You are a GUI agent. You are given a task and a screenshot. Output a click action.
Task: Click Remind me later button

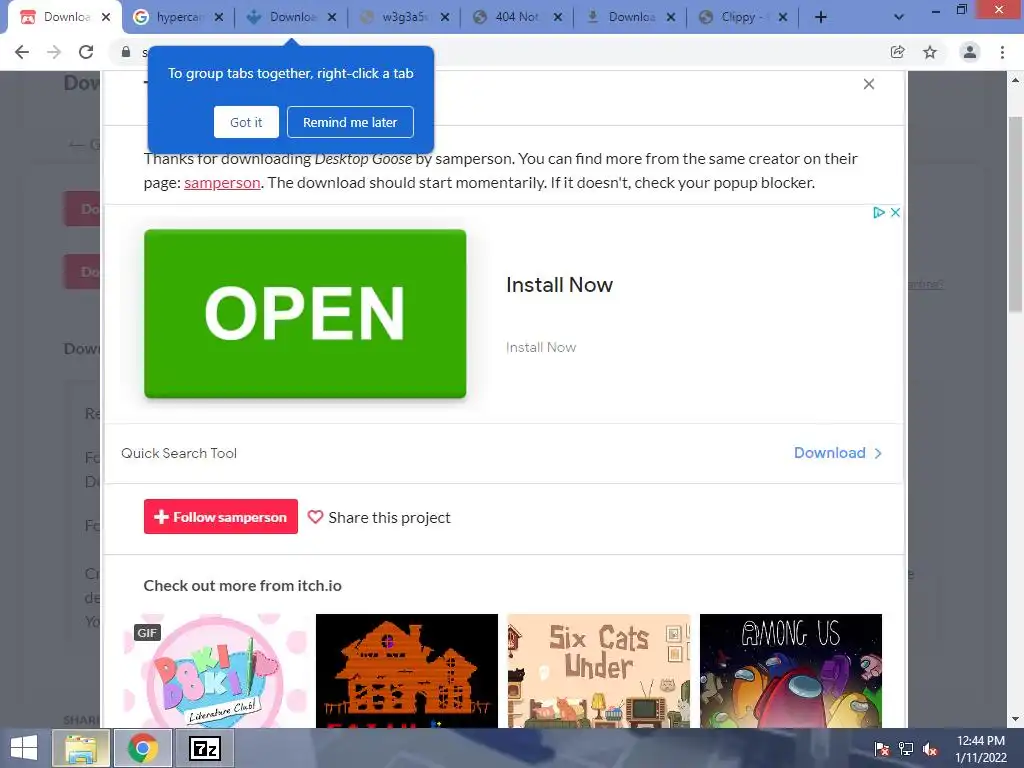point(350,122)
